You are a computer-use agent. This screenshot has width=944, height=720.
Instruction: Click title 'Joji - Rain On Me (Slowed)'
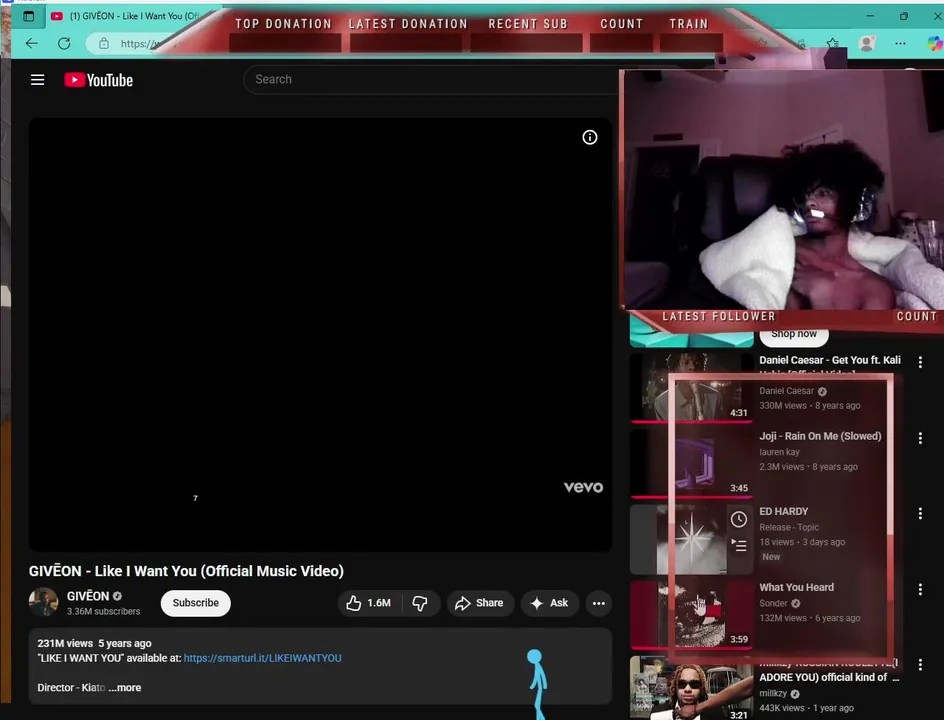(820, 436)
